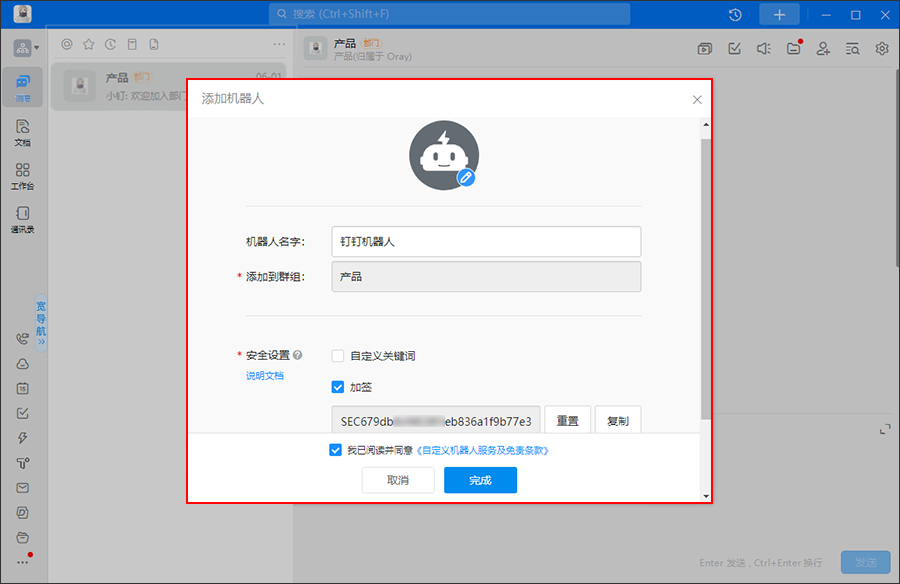Image resolution: width=900 pixels, height=584 pixels.
Task: Expand the 宽导航 wide navigation
Action: point(41,323)
